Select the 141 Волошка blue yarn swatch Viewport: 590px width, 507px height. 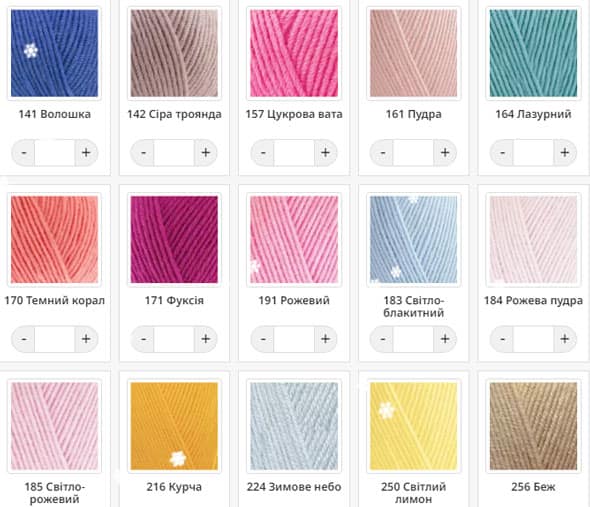(x=55, y=53)
